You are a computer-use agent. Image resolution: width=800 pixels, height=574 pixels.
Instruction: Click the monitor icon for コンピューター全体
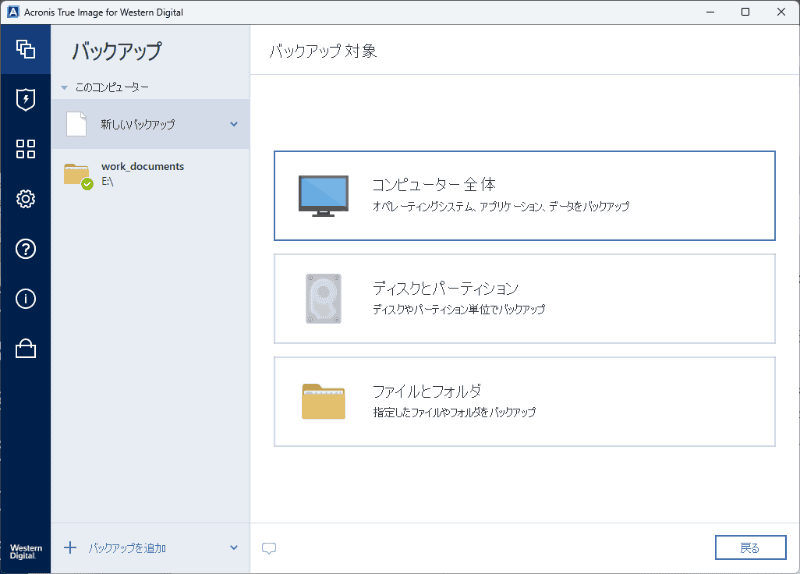coord(323,196)
